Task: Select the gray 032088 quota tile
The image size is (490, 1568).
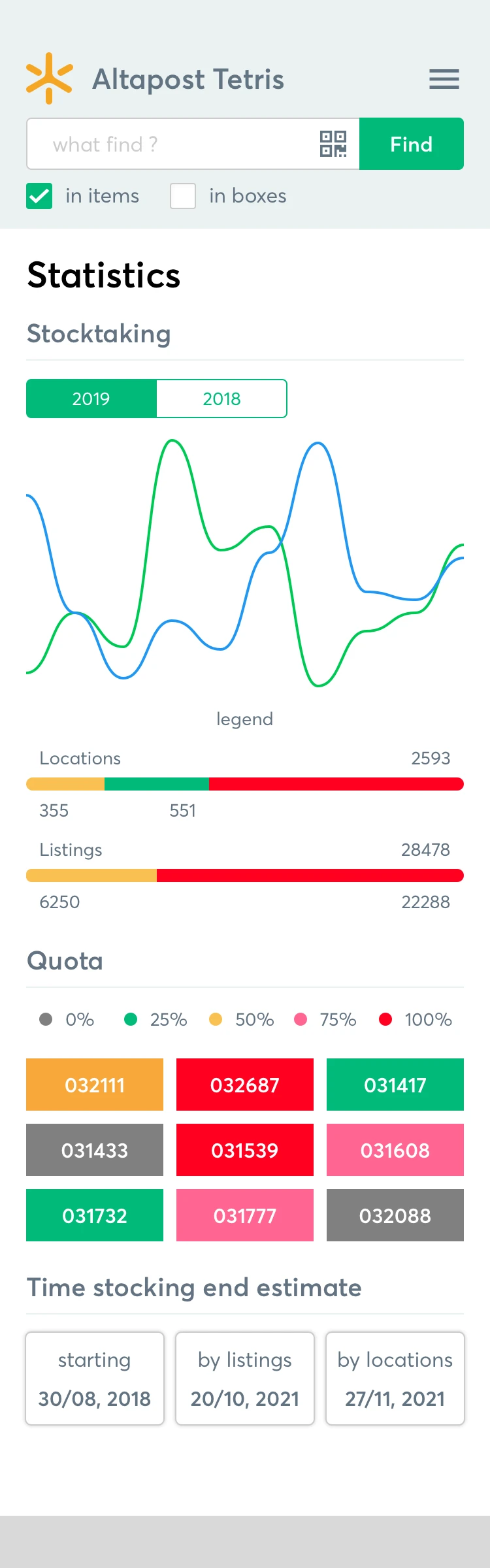Action: pos(395,1215)
